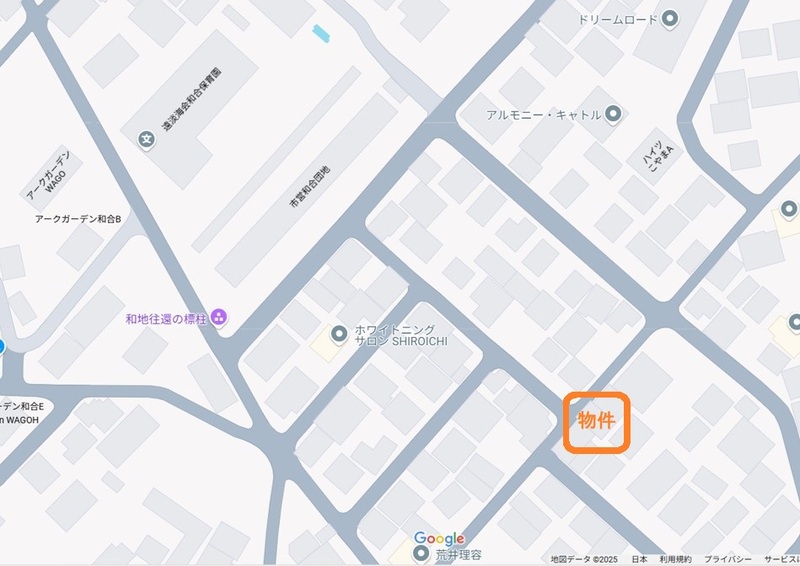
Task: Select the ホワイトニングサロン SHIROICHI pin
Action: pyautogui.click(x=339, y=334)
